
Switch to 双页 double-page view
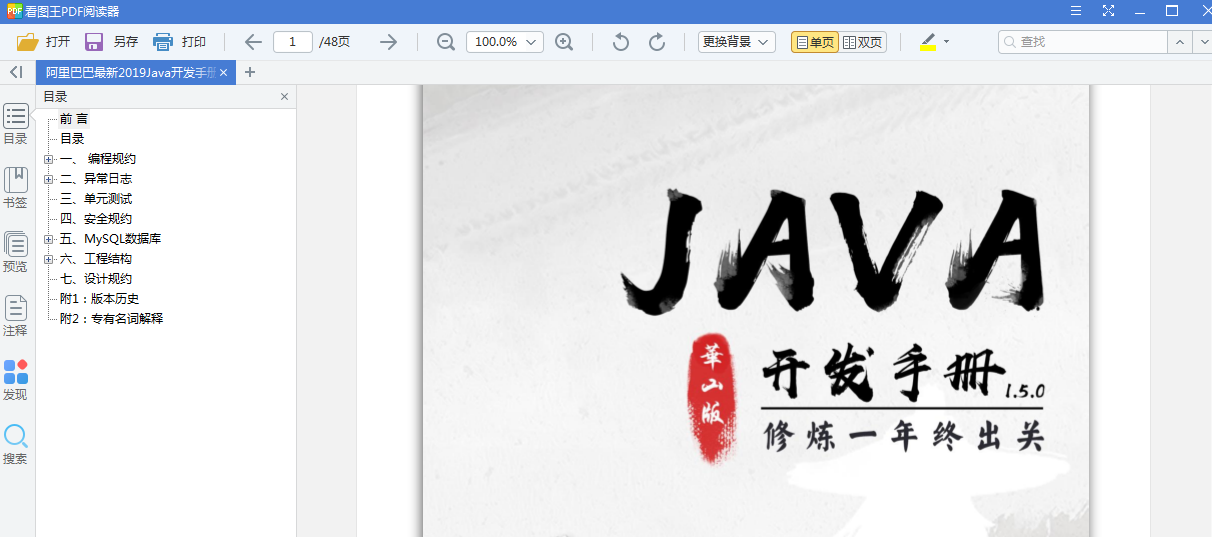tap(863, 42)
